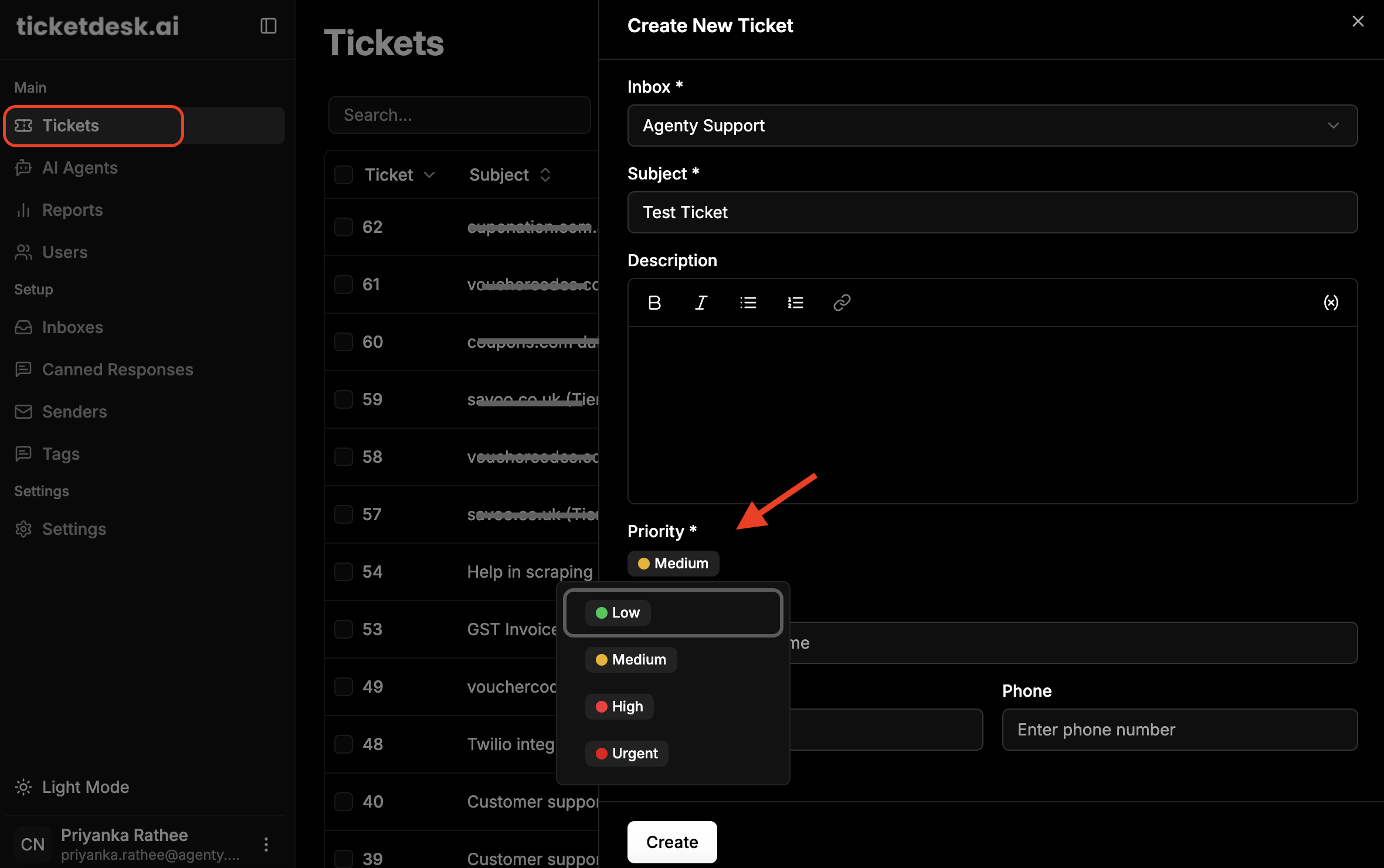Tick the checkbox for ticket 58
Image resolution: width=1384 pixels, height=868 pixels.
click(x=344, y=457)
